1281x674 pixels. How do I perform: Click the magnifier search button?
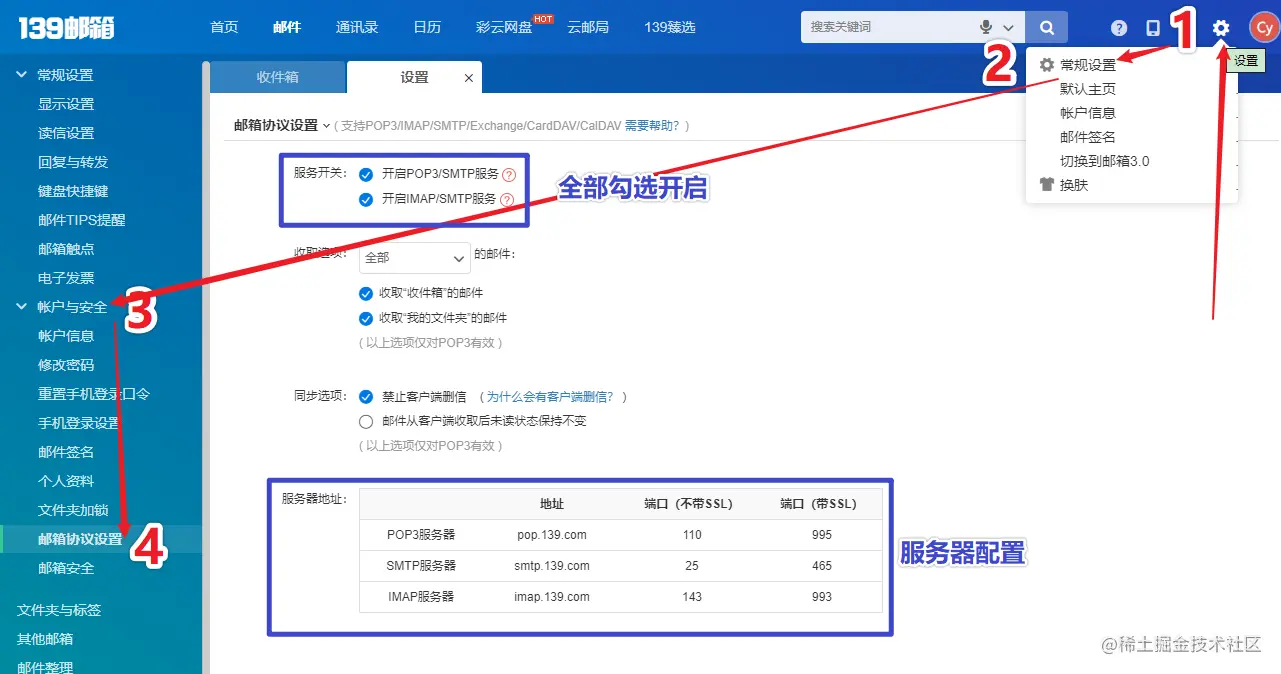pyautogui.click(x=1047, y=27)
